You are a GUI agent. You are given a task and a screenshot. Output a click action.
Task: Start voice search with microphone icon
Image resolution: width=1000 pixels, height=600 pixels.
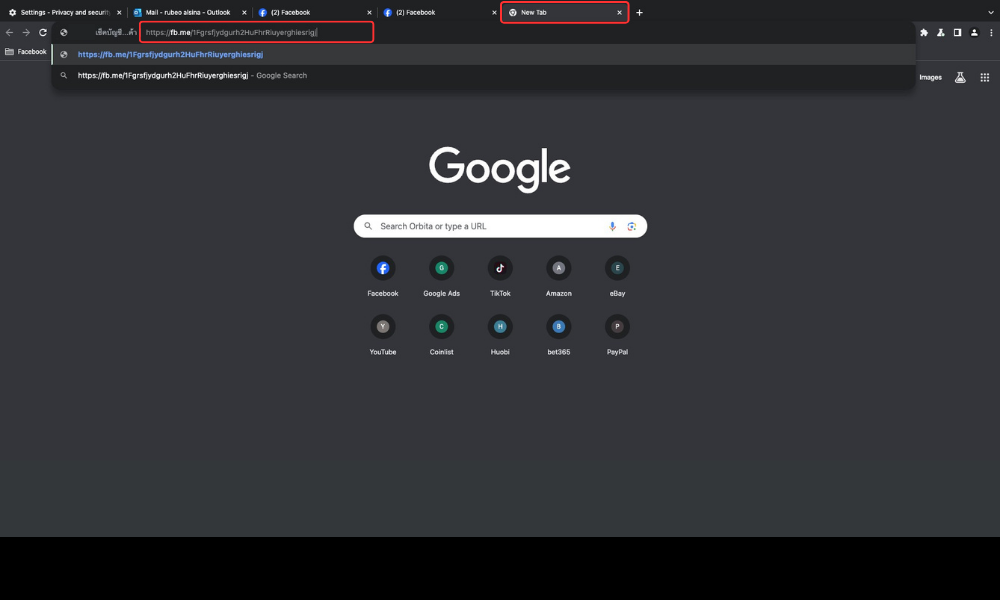click(612, 226)
